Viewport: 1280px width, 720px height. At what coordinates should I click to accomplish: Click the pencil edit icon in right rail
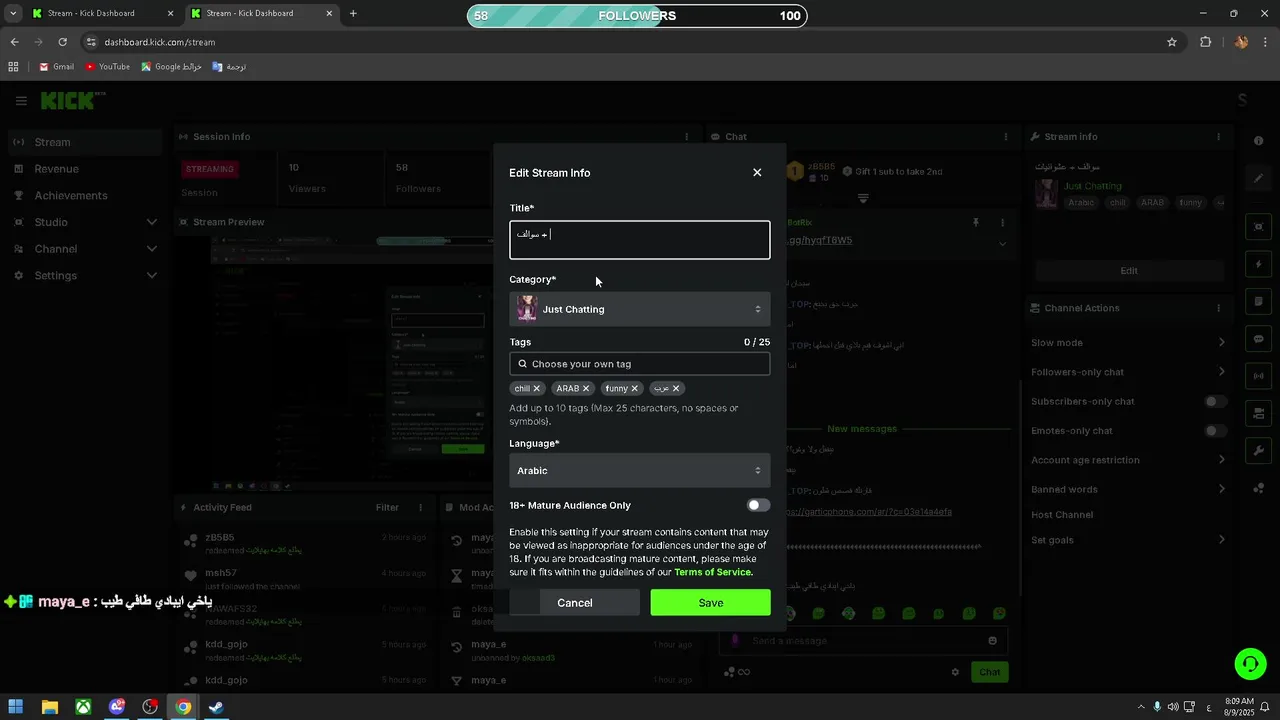(x=1259, y=178)
